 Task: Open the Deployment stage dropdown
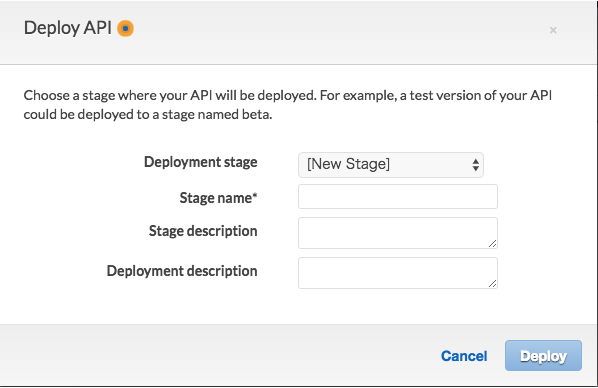pos(391,165)
